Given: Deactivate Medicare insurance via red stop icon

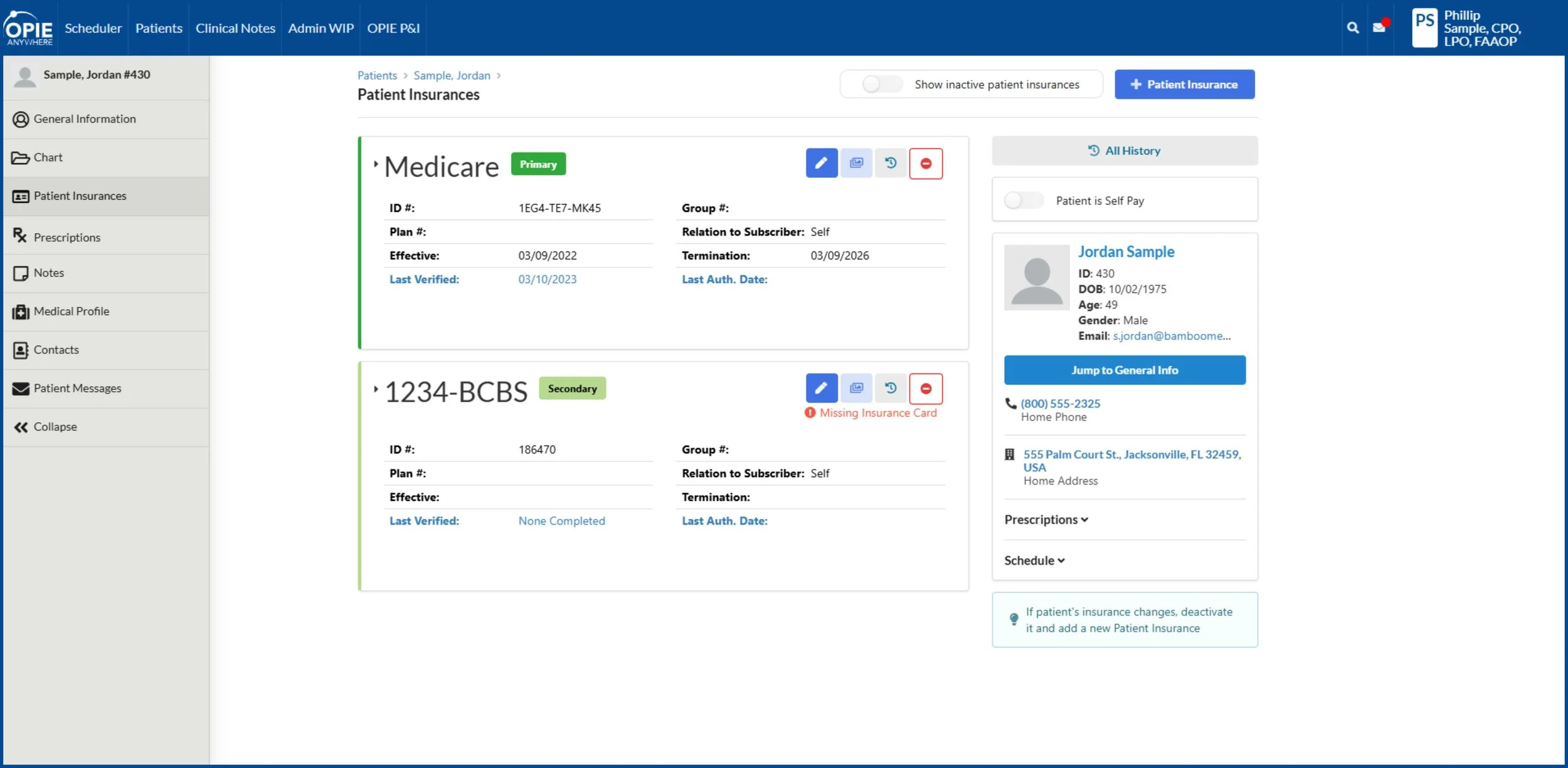Looking at the screenshot, I should (x=926, y=163).
